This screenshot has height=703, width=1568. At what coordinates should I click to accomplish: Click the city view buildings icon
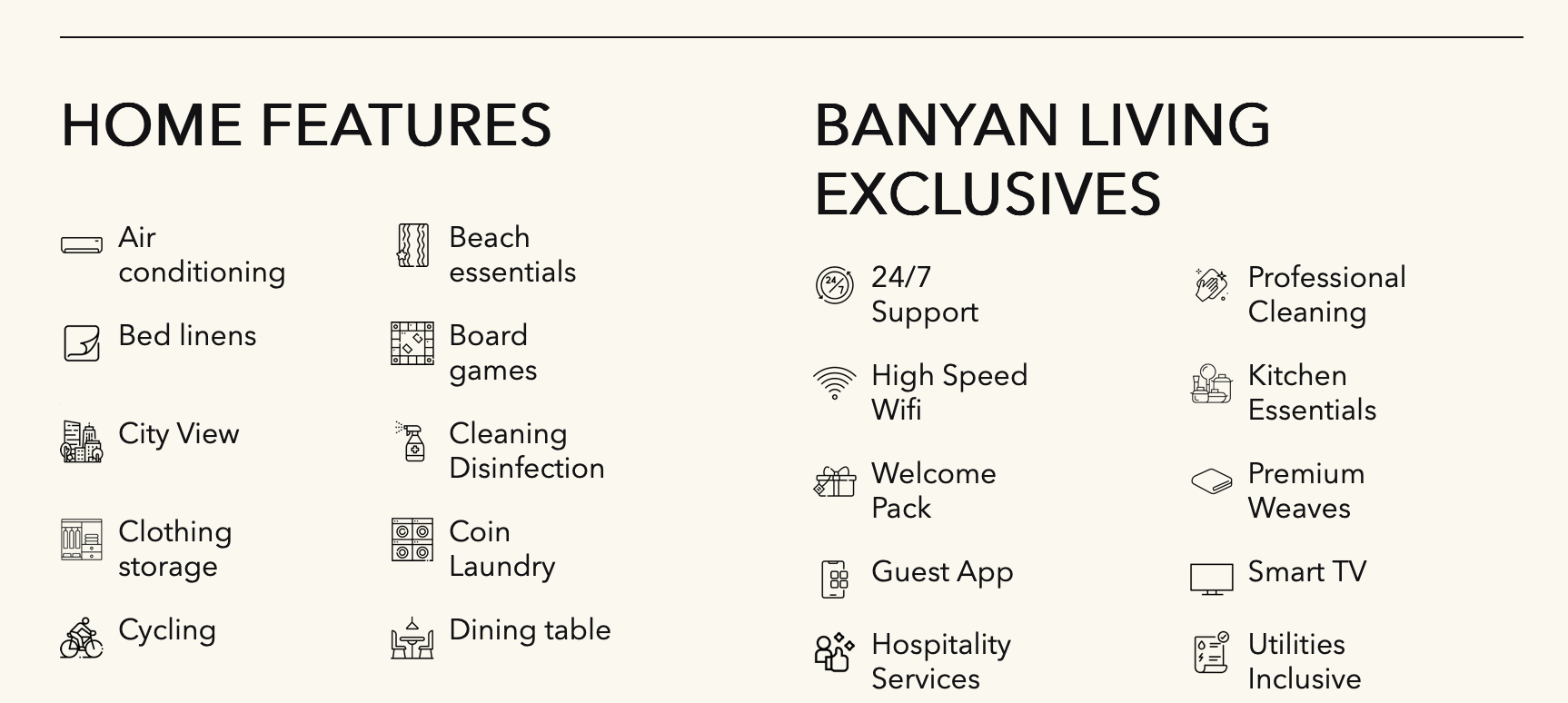[82, 441]
